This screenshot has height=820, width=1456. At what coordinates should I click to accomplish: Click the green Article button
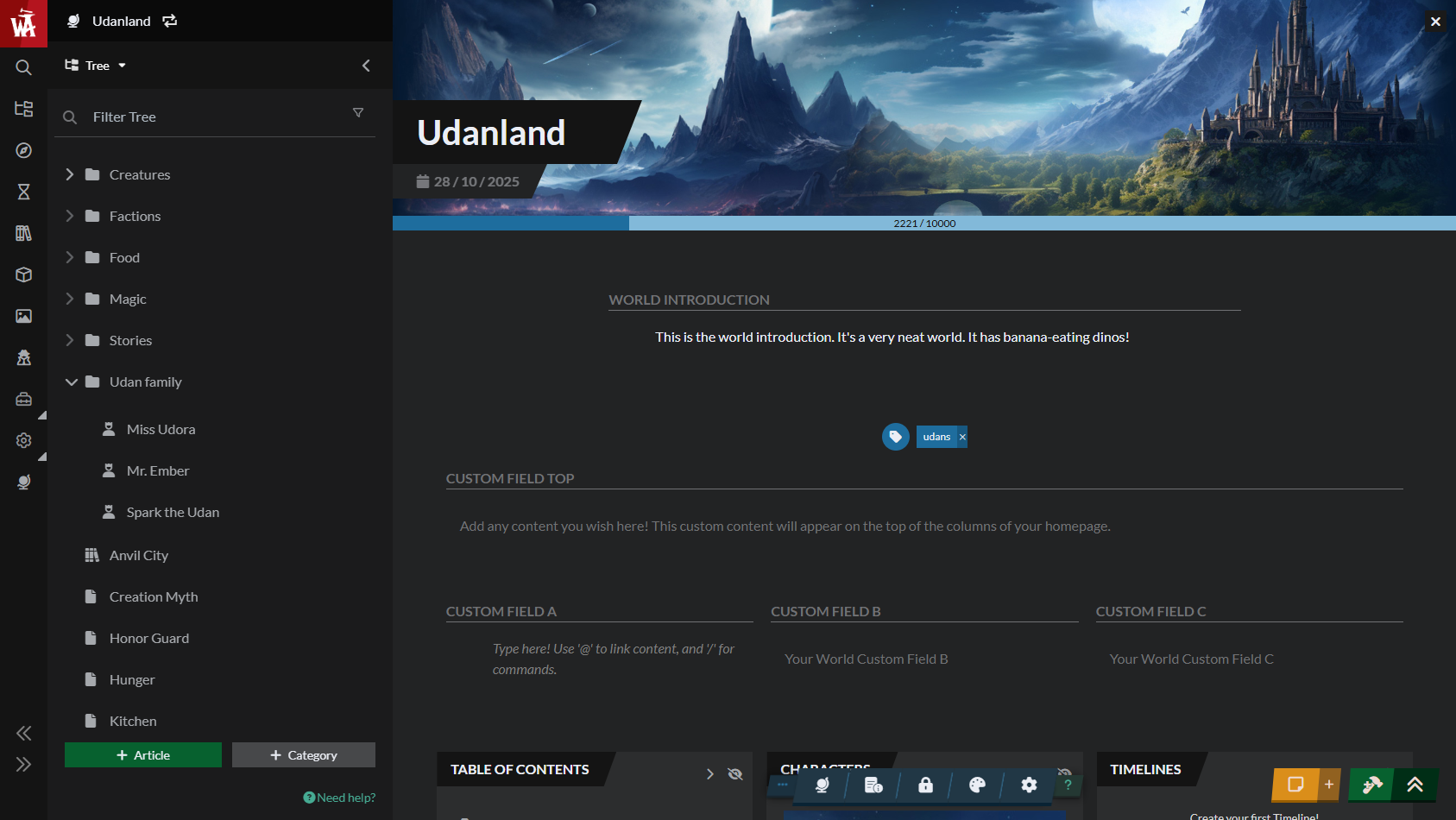click(x=143, y=755)
